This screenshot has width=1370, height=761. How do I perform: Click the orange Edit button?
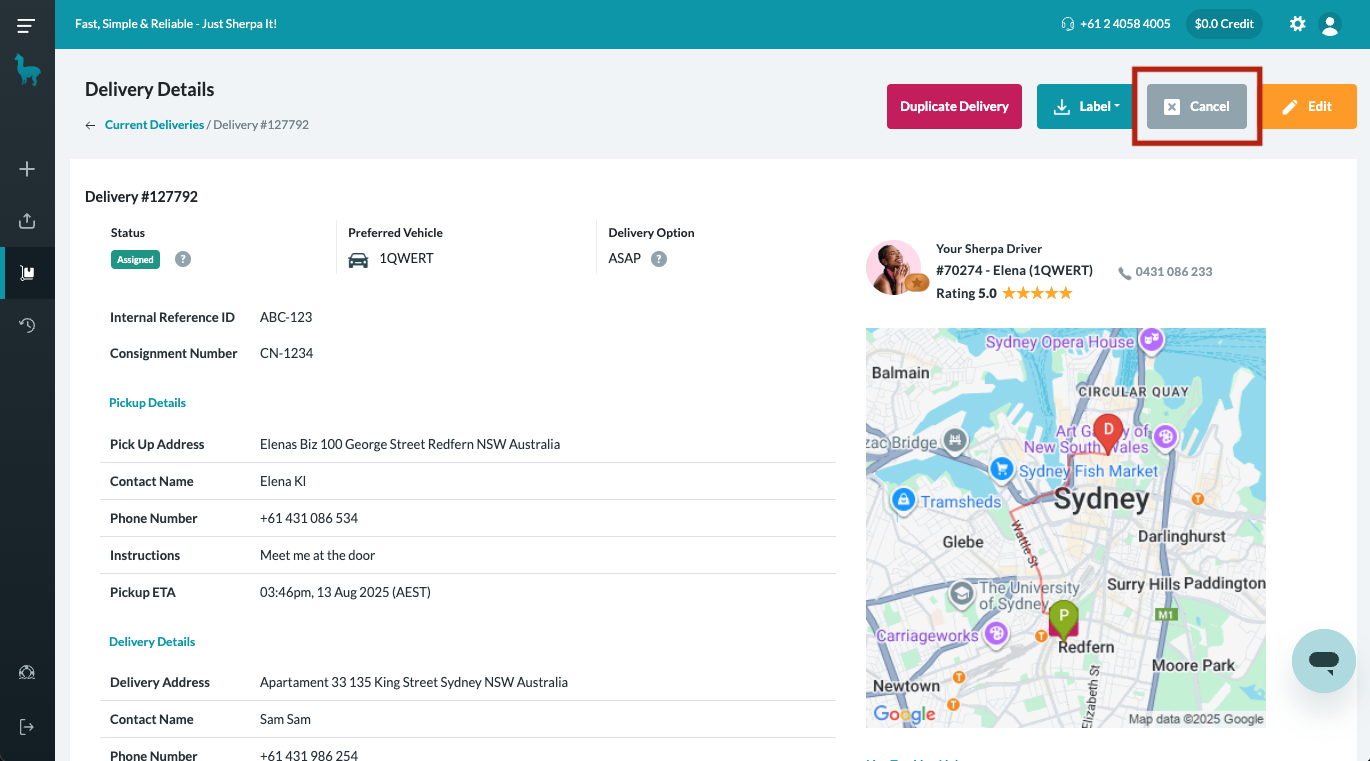(x=1308, y=107)
